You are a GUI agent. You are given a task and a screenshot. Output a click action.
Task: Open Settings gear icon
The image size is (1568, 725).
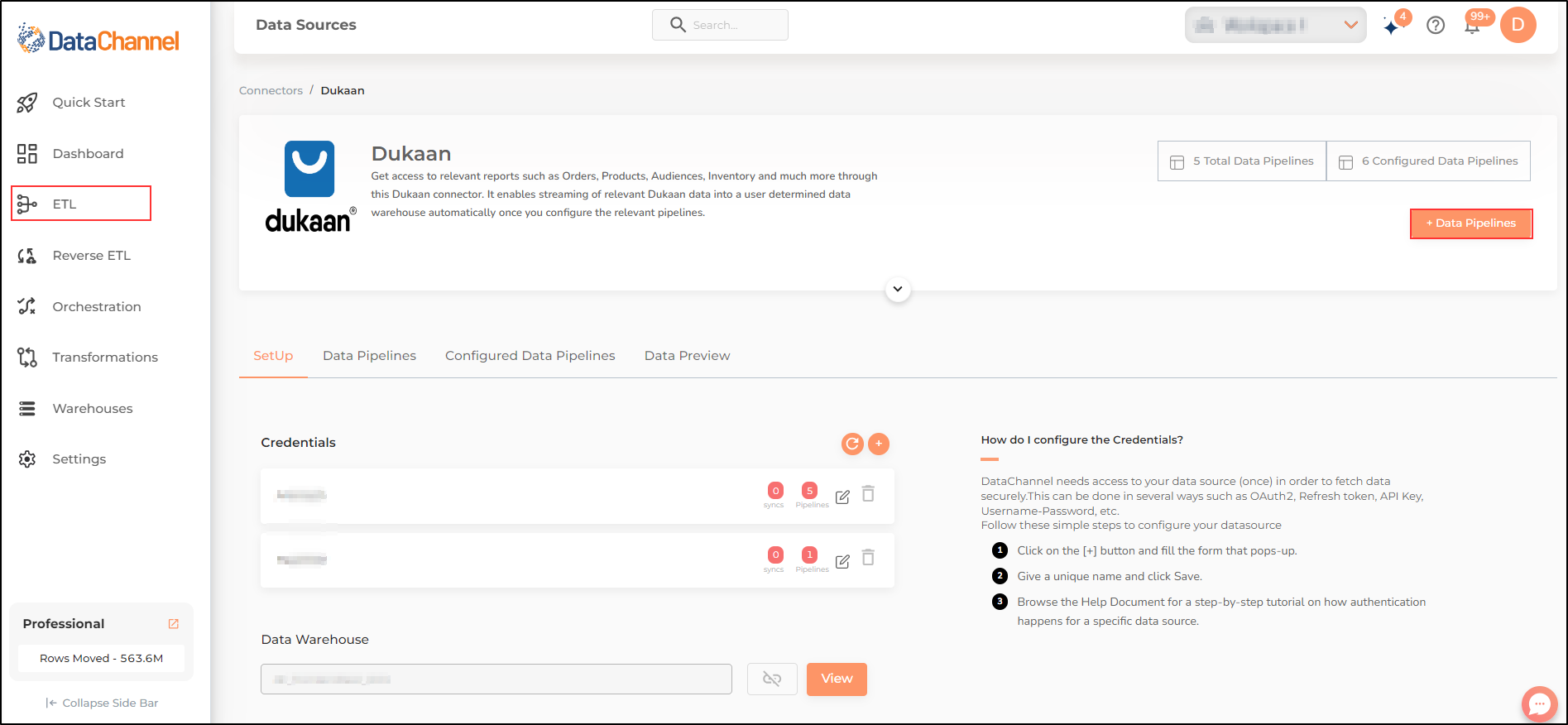click(27, 459)
